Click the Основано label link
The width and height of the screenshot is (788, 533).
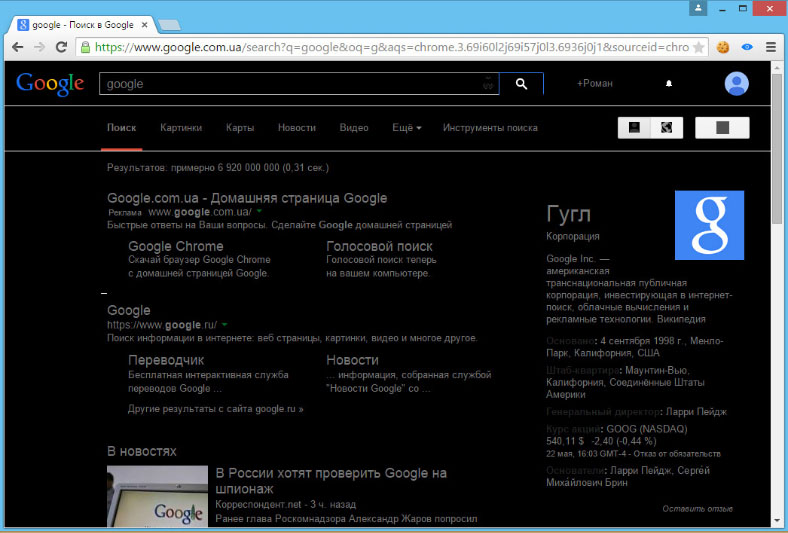[x=570, y=341]
